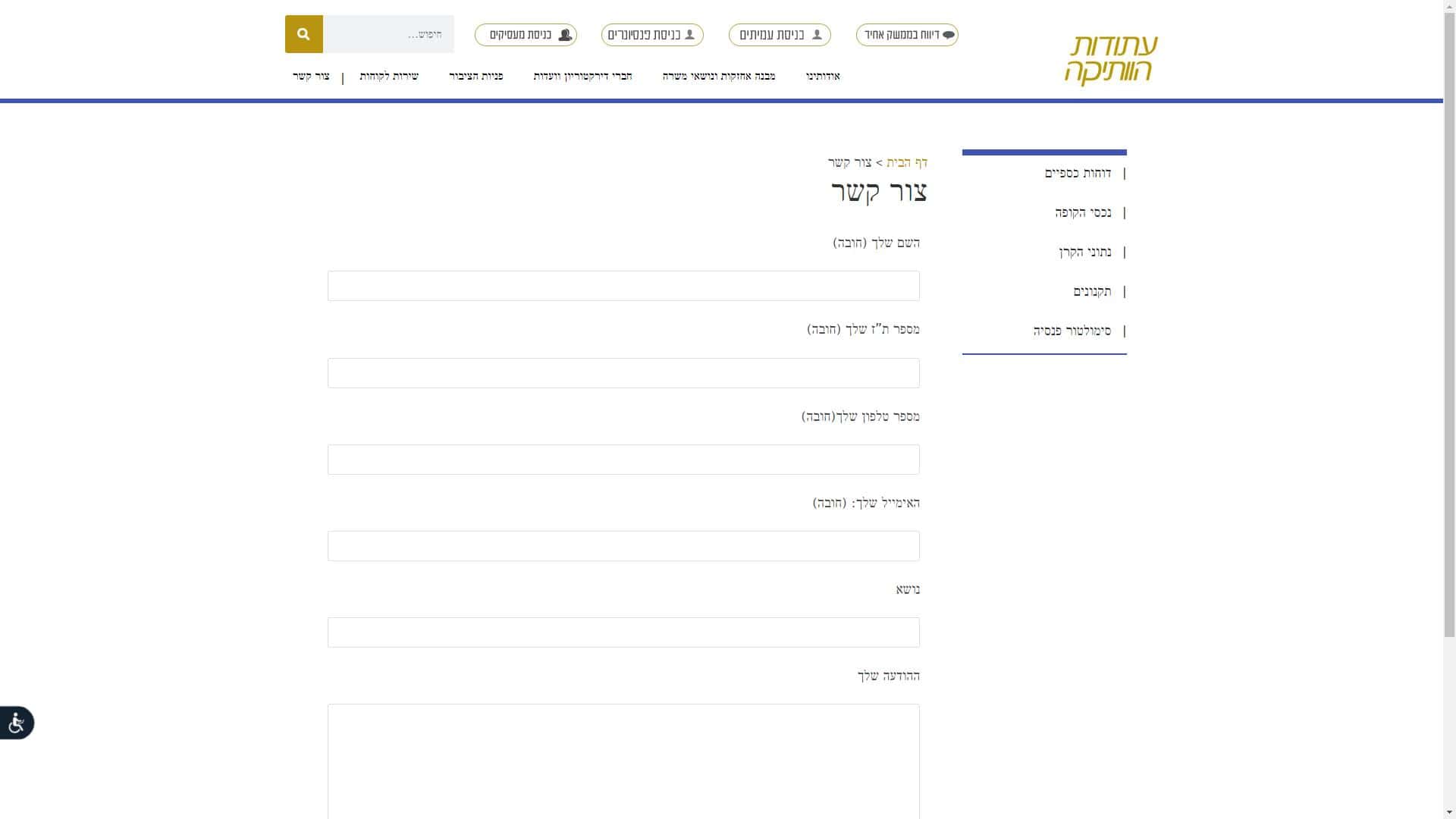Viewport: 1456px width, 819px height.
Task: Go to שירות לקוחות menu item
Action: coord(388,76)
